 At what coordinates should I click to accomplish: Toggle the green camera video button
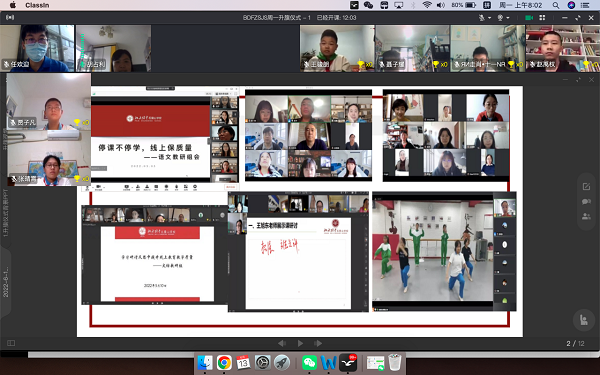(x=529, y=18)
